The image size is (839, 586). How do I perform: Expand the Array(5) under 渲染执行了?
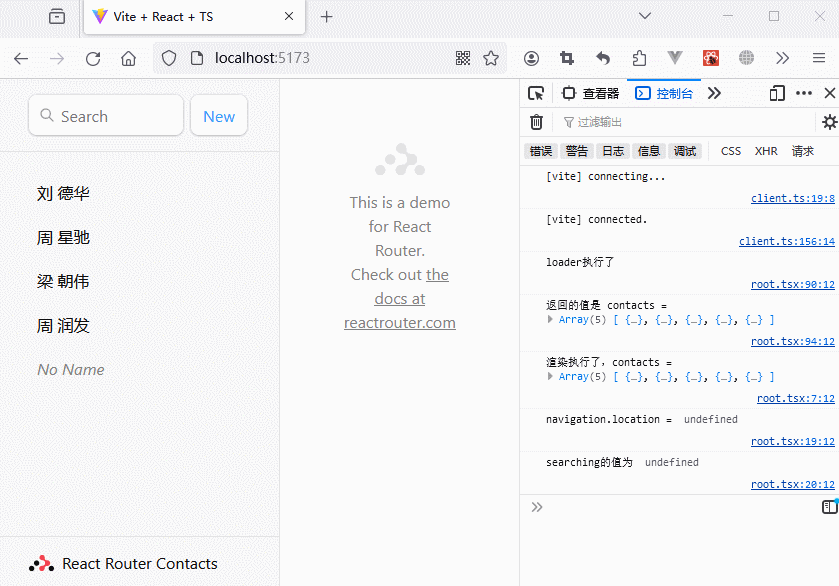coord(551,377)
